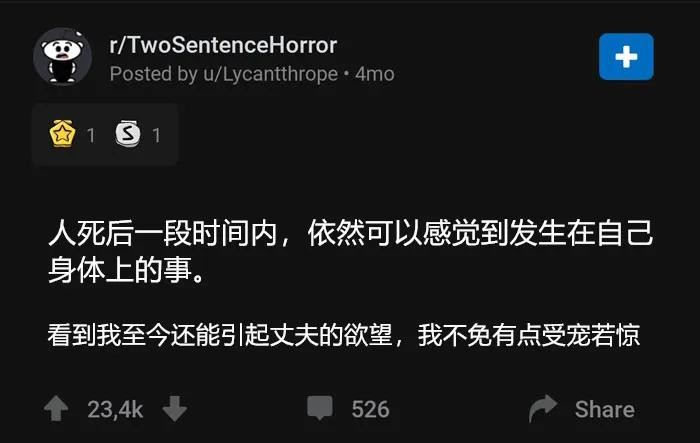Image resolution: width=700 pixels, height=443 pixels.
Task: Downvote the post
Action: (x=175, y=409)
